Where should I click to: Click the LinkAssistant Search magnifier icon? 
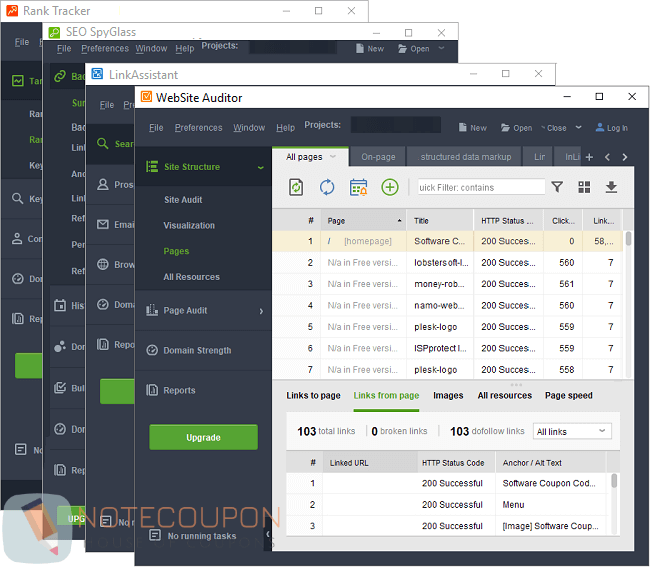tap(102, 143)
